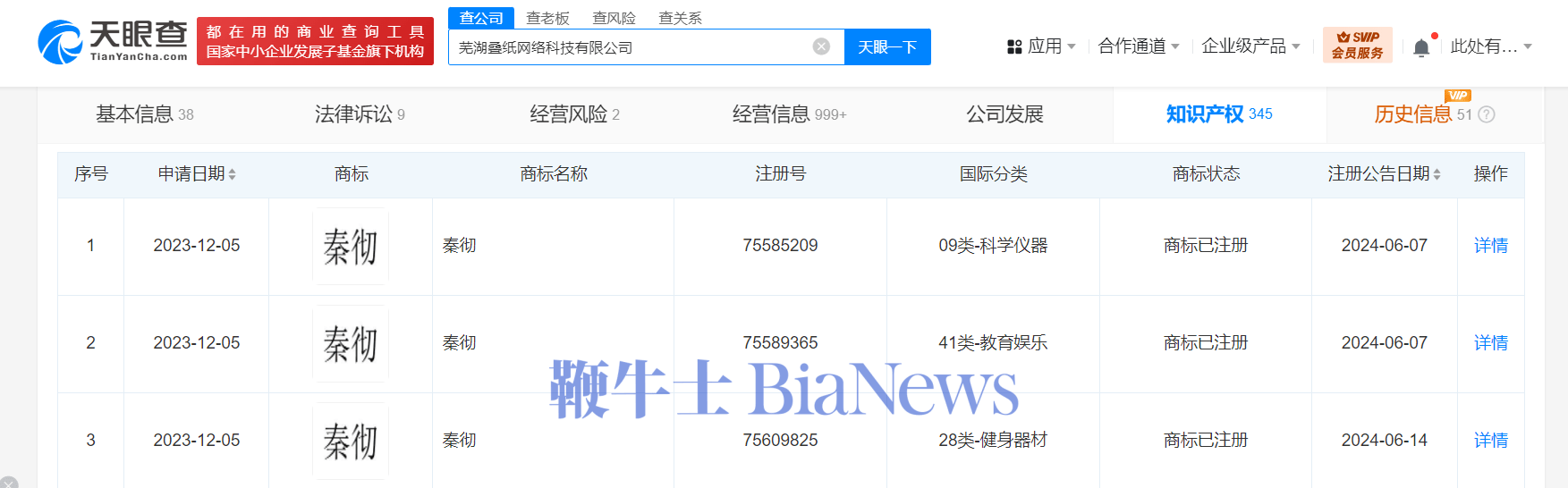The height and width of the screenshot is (488, 1568).
Task: Switch to 公司发展 tab
Action: pyautogui.click(x=1004, y=114)
